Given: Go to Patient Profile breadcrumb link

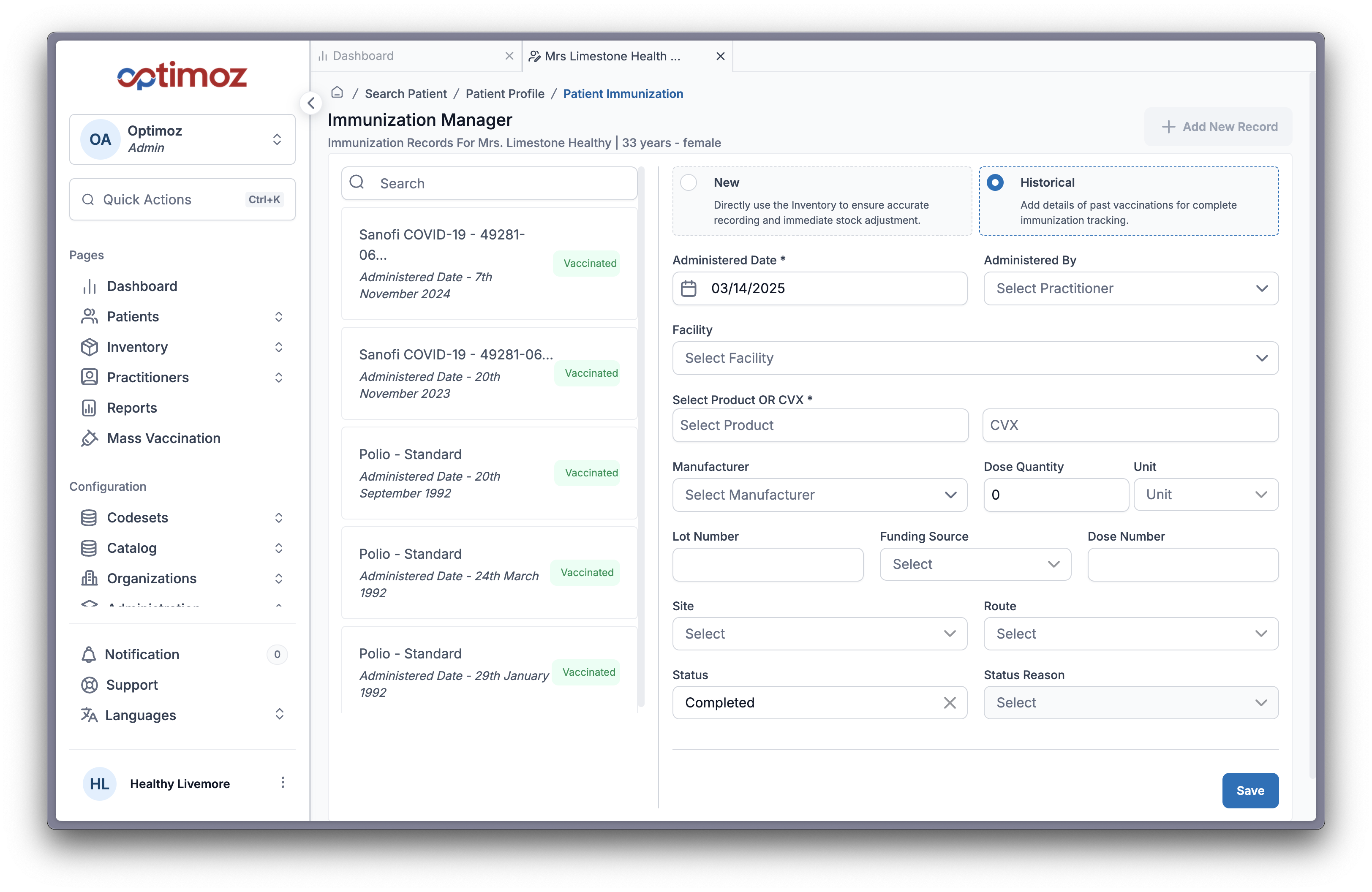Looking at the screenshot, I should (504, 93).
